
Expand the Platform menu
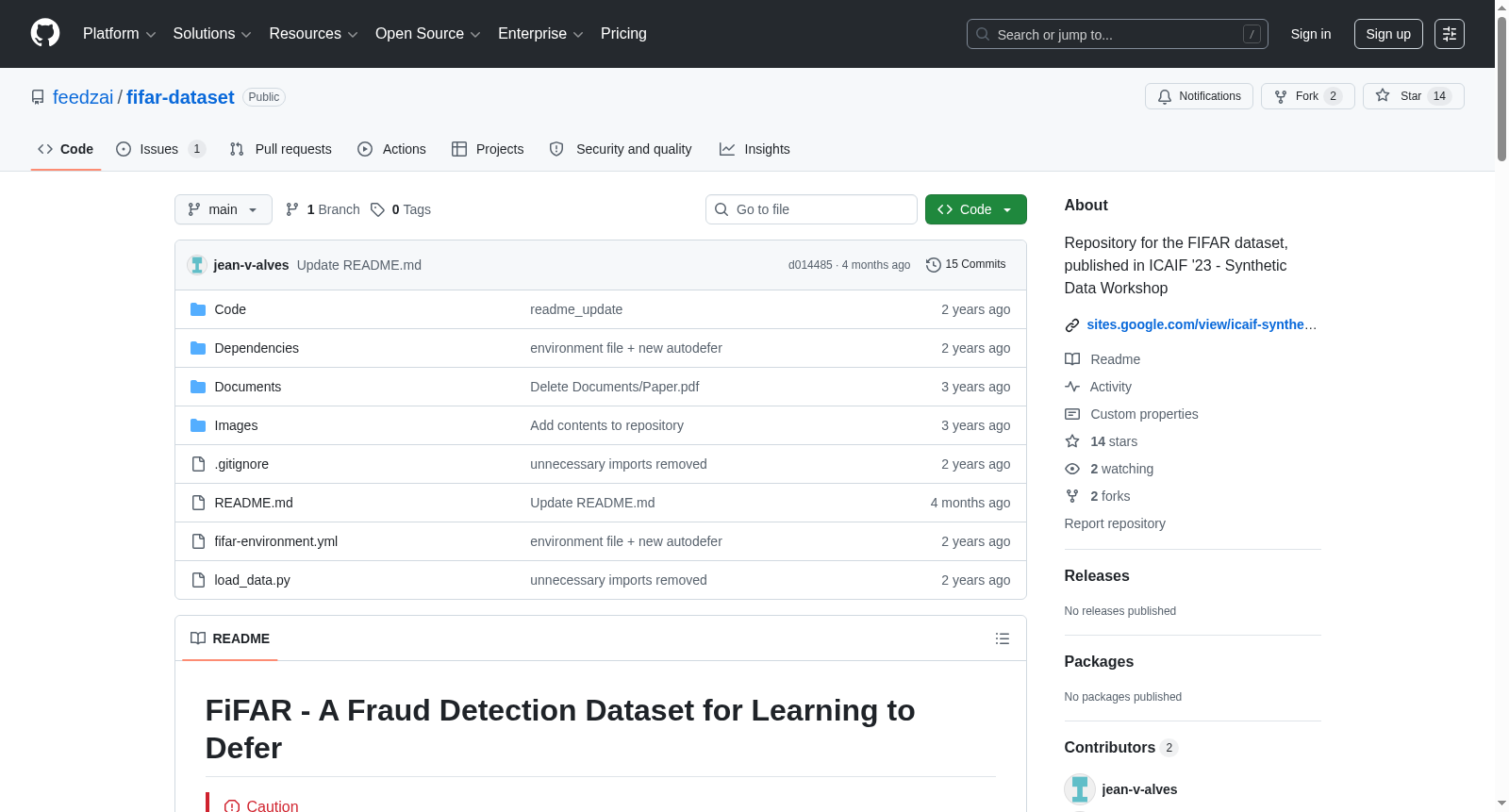pyautogui.click(x=119, y=34)
